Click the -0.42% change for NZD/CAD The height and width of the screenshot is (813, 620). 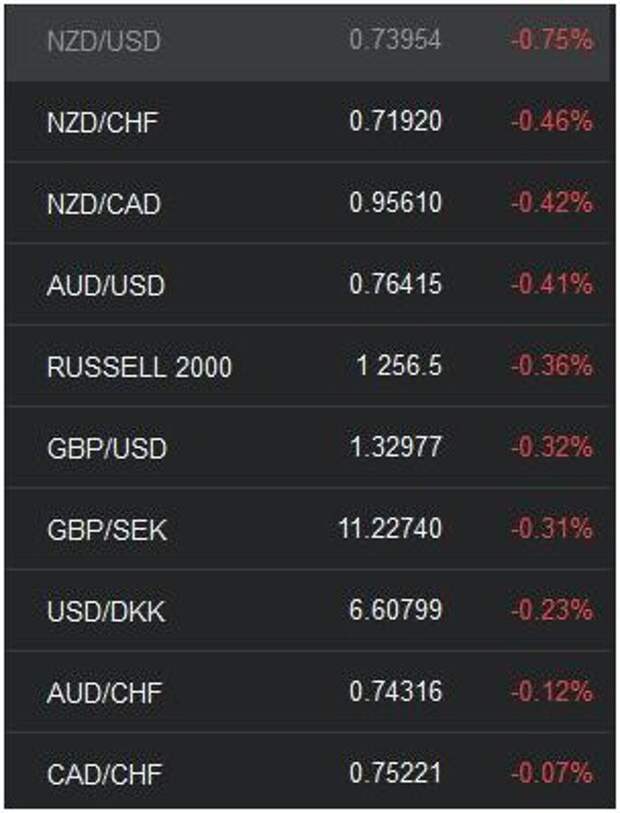[552, 202]
